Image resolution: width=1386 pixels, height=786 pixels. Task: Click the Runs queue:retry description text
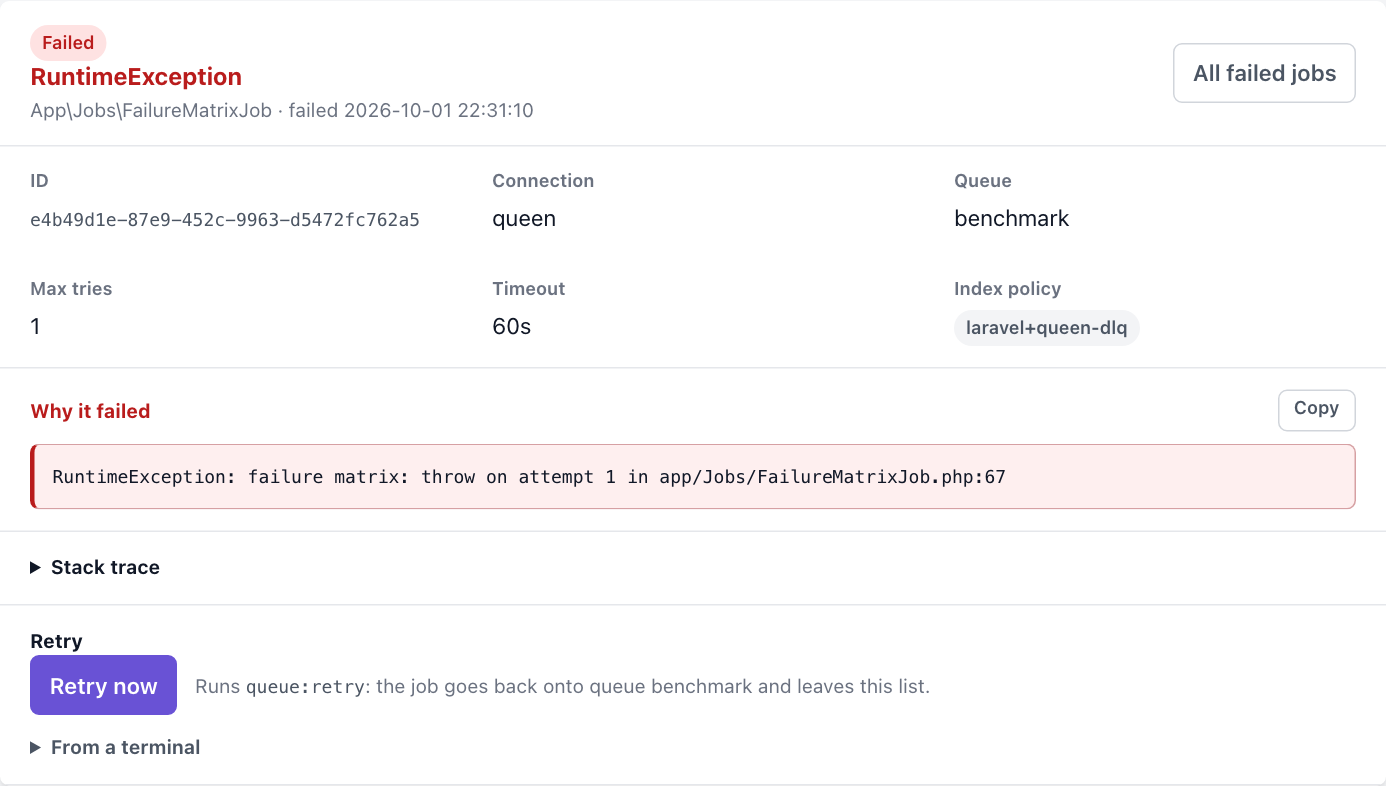563,687
